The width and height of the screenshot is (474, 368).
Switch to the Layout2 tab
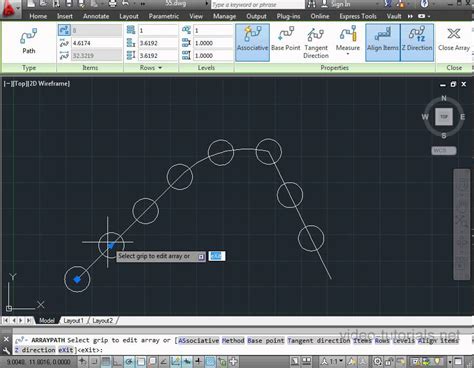pos(102,320)
